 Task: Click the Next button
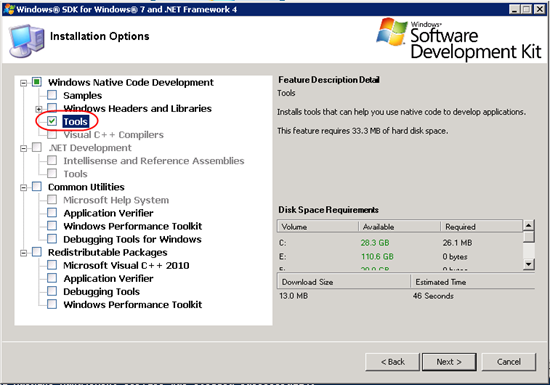click(449, 362)
